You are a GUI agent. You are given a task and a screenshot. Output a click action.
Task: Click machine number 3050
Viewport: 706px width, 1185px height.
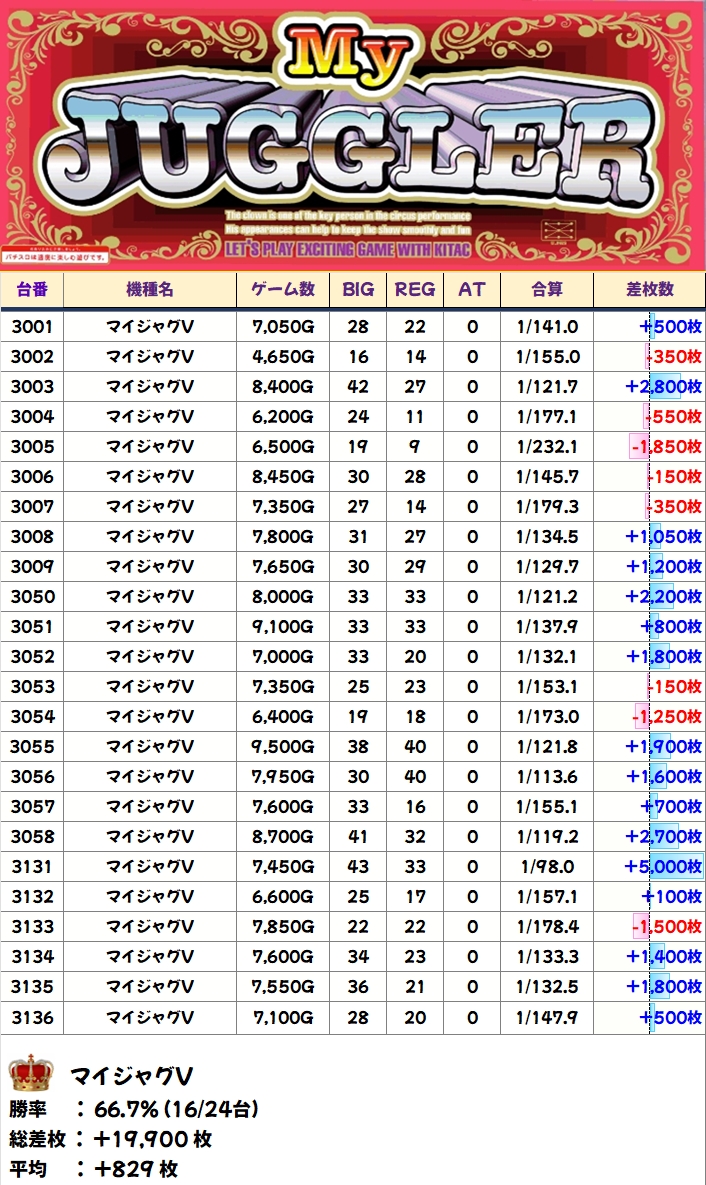(33, 597)
